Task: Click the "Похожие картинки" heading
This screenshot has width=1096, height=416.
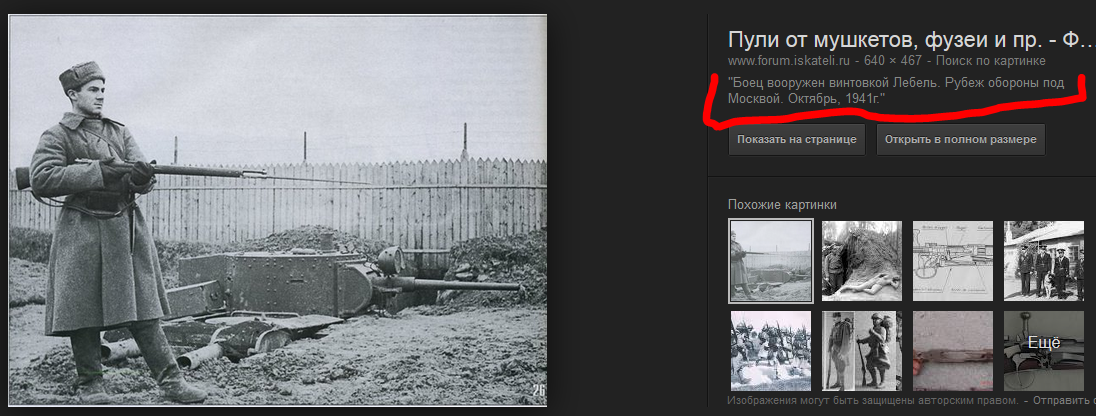Action: click(782, 205)
